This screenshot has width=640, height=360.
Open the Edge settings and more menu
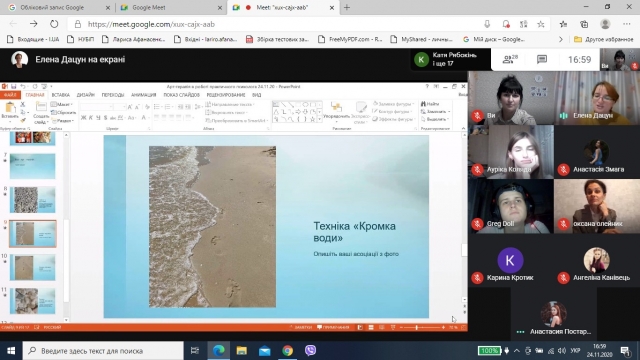(627, 24)
